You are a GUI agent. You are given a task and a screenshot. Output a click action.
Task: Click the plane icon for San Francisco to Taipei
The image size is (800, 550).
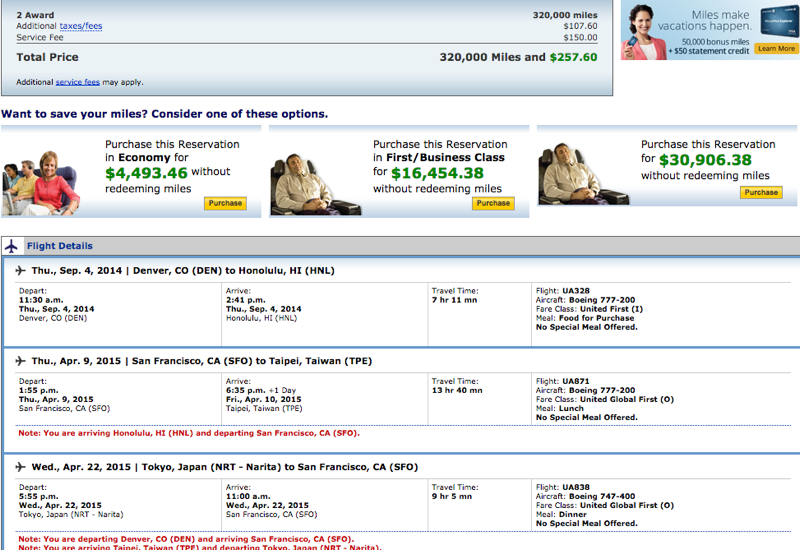click(x=20, y=361)
